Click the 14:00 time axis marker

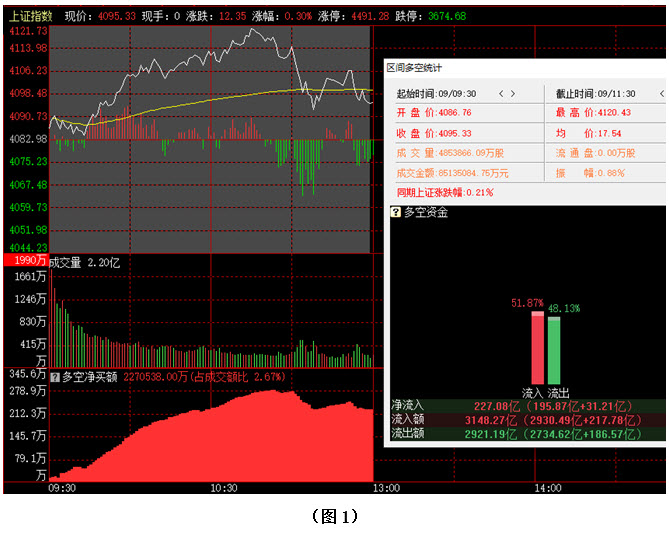(x=548, y=488)
